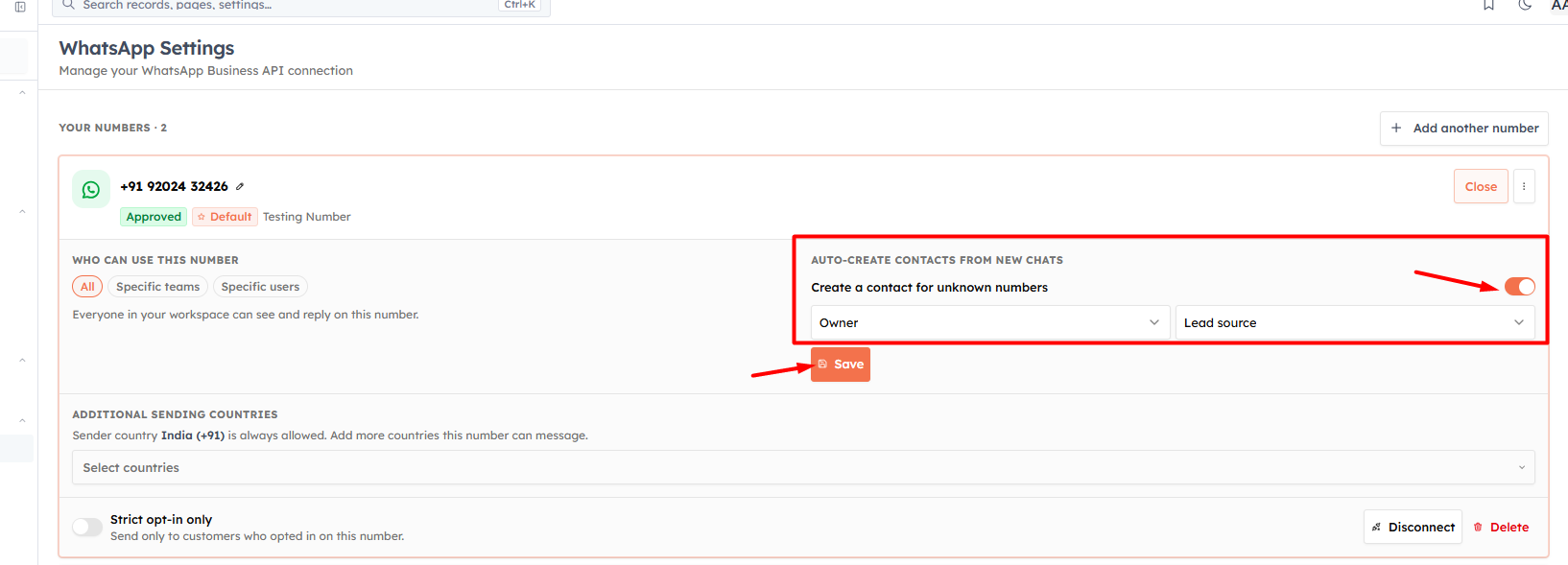
Task: Open the Owner dropdown
Action: tap(990, 322)
